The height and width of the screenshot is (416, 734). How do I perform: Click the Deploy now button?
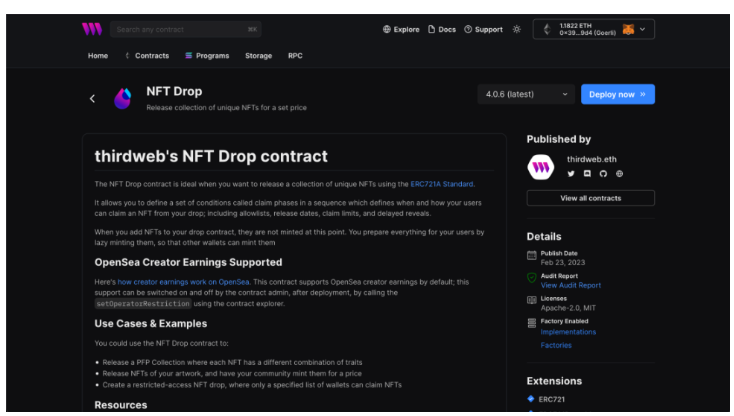(618, 94)
